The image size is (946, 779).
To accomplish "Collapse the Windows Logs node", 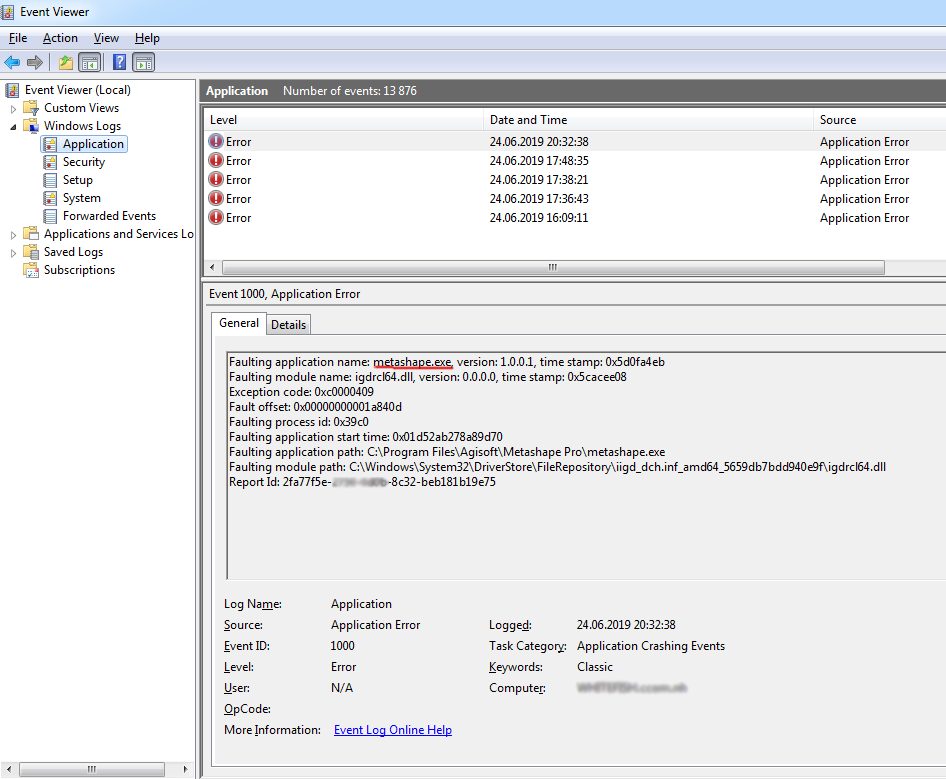I will tap(14, 126).
